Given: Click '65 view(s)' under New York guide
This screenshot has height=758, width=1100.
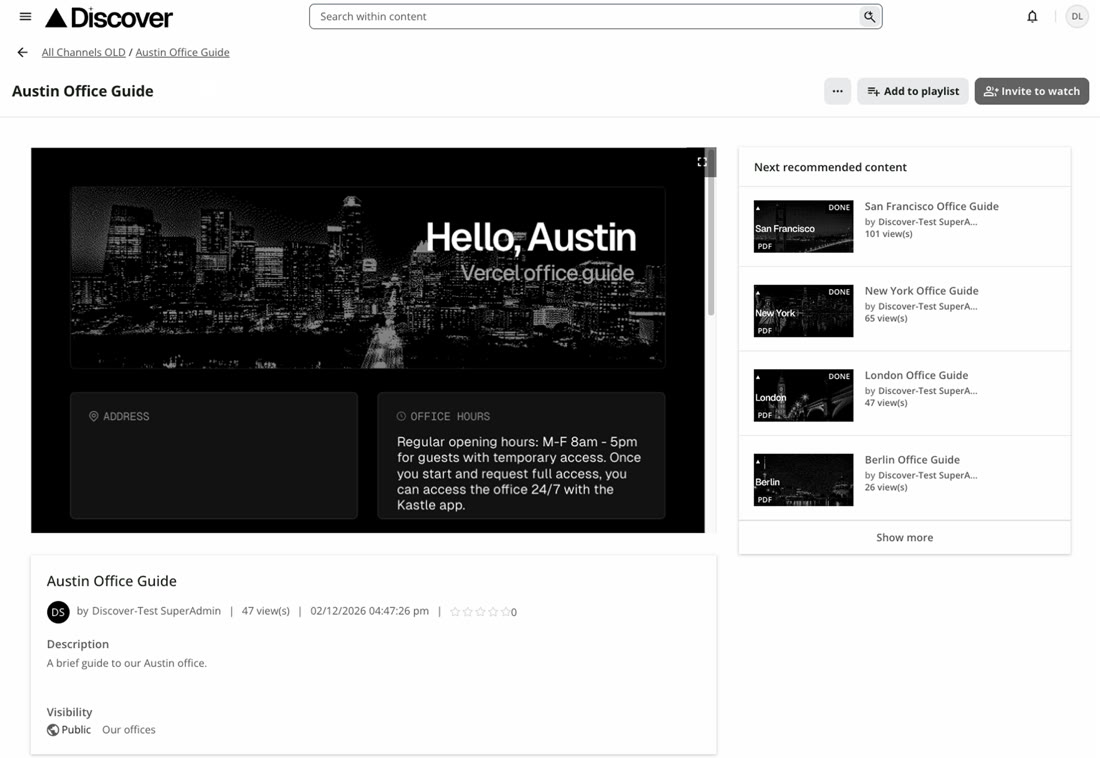Looking at the screenshot, I should [x=886, y=319].
